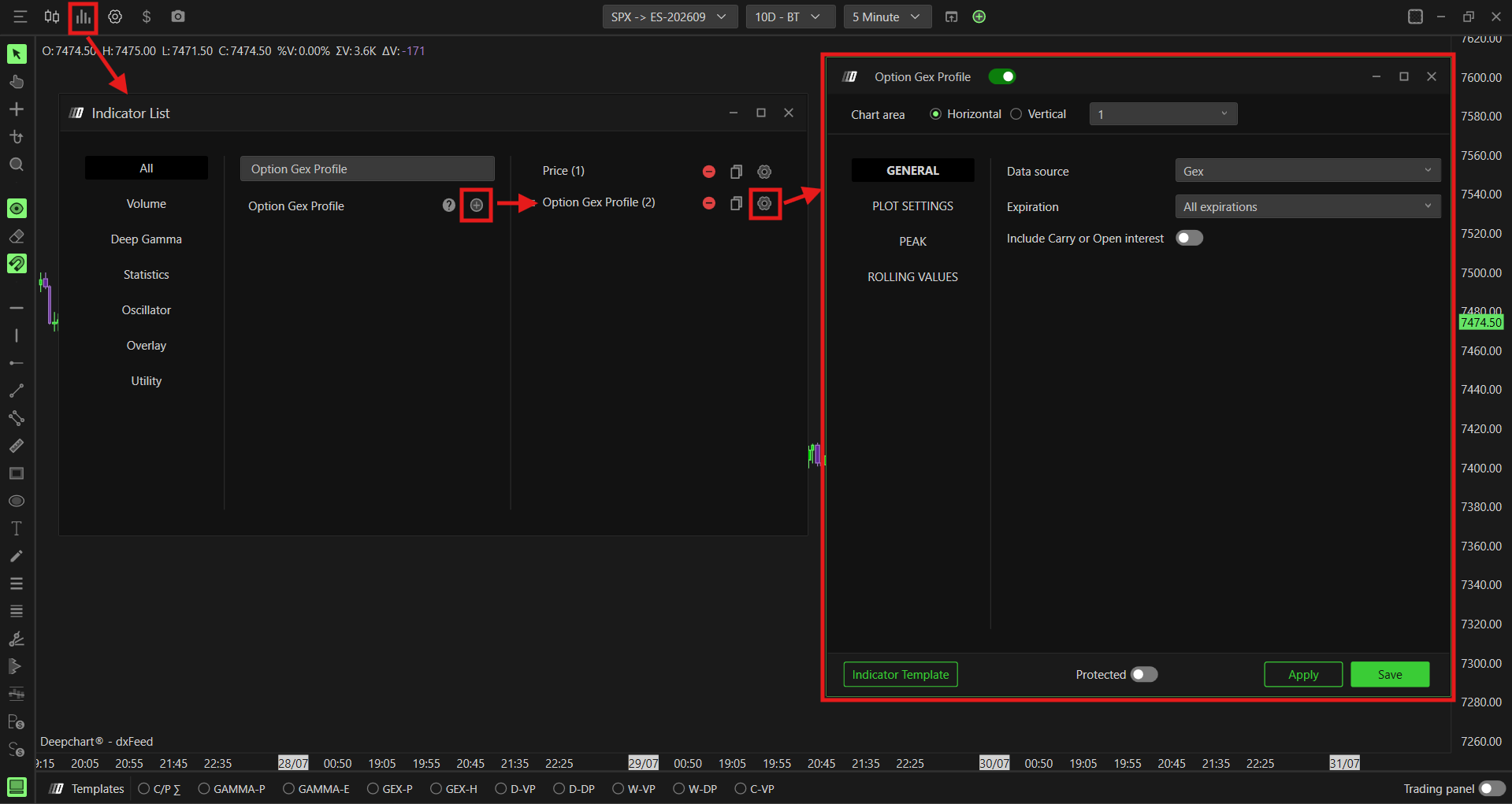Add Option Gex Profile with plus icon
The height and width of the screenshot is (804, 1512).
click(x=477, y=205)
